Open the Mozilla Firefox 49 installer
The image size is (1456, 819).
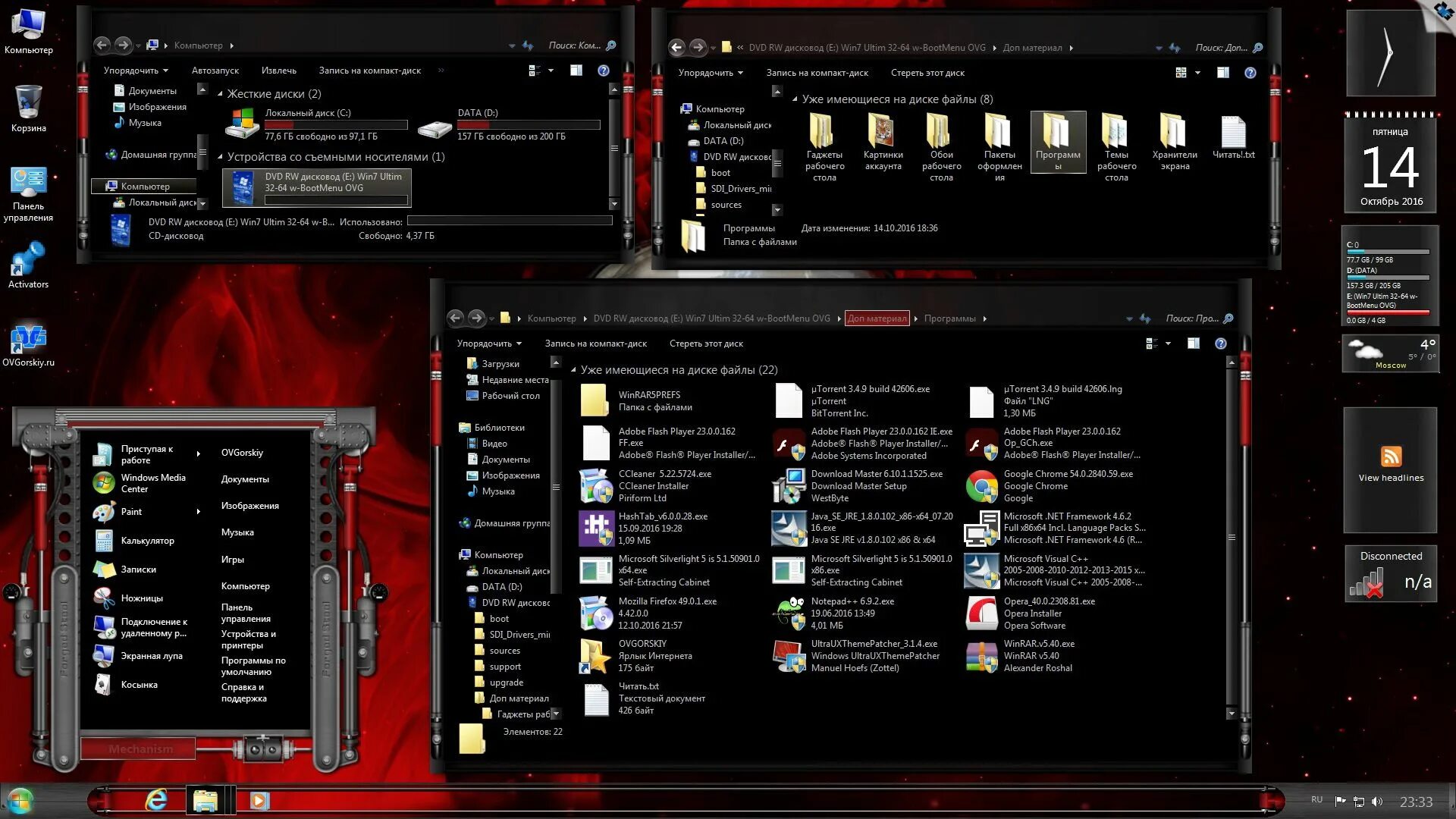coord(595,613)
